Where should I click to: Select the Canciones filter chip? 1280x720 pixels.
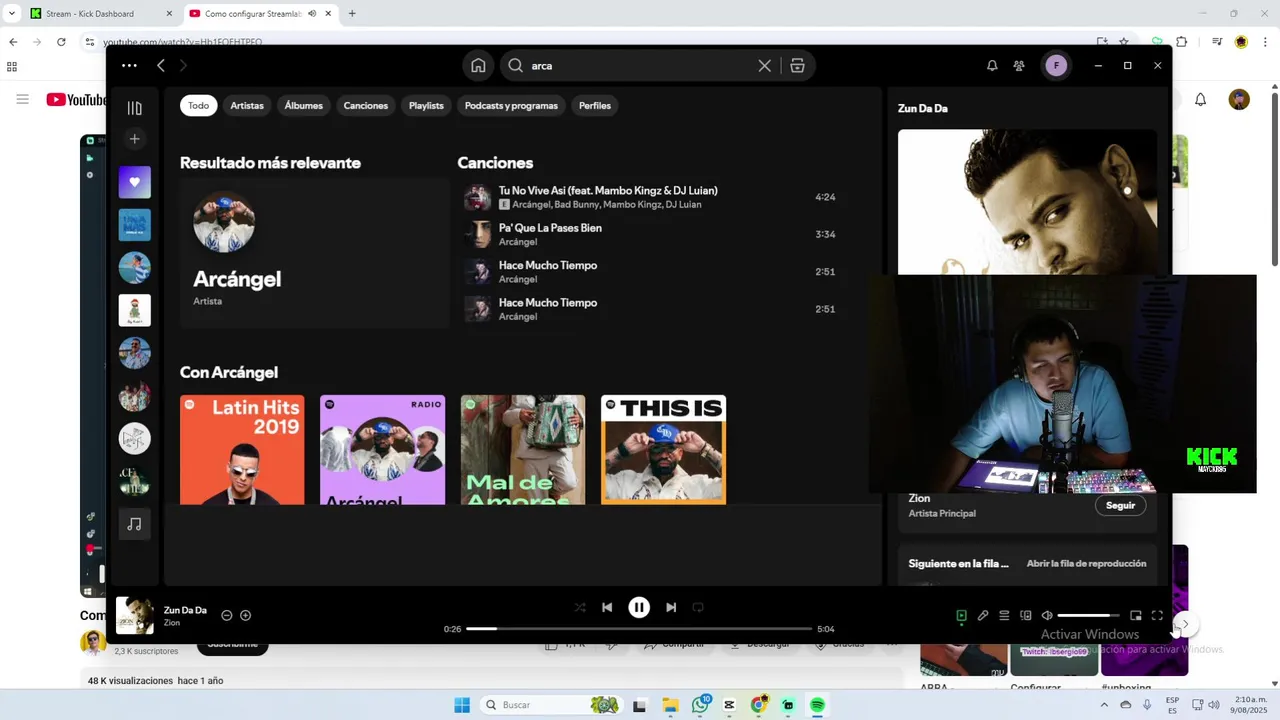coord(366,106)
